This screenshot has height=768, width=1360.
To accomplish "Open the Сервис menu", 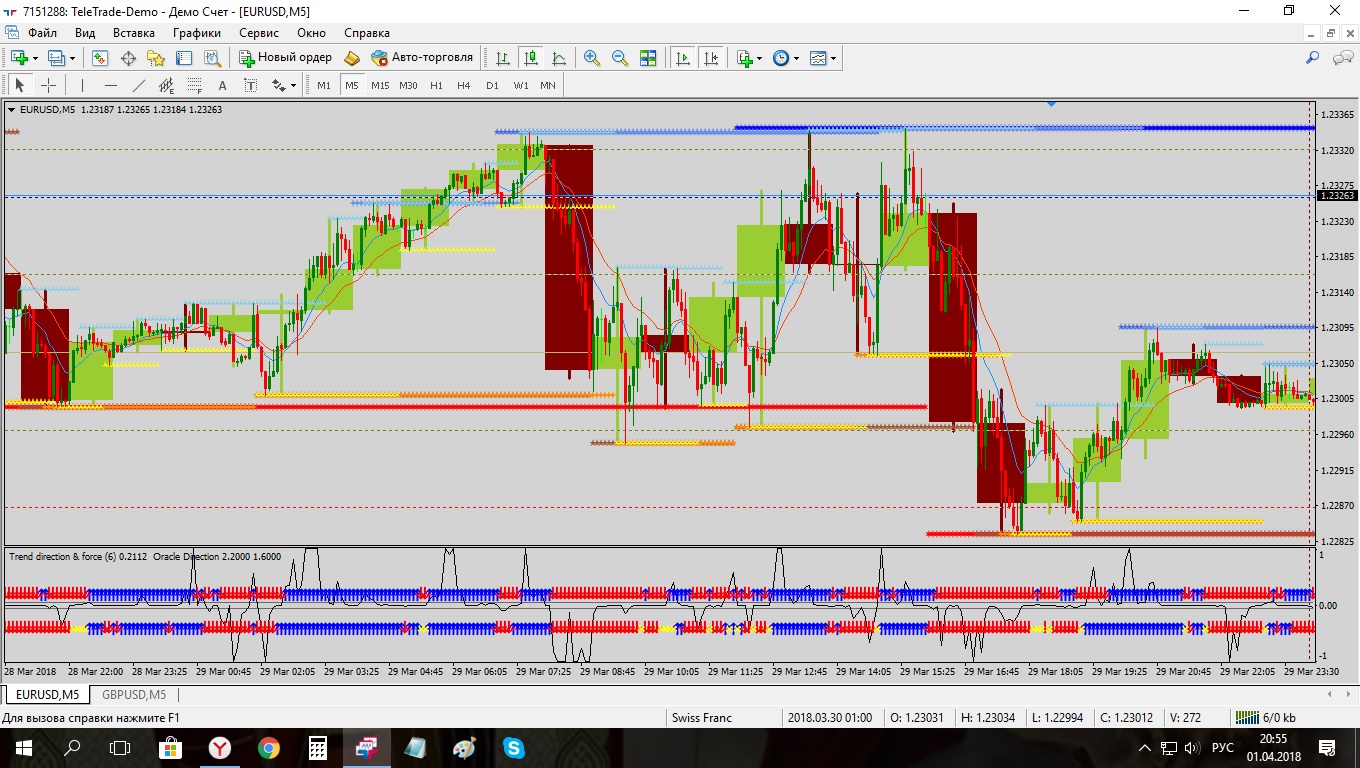I will 259,32.
